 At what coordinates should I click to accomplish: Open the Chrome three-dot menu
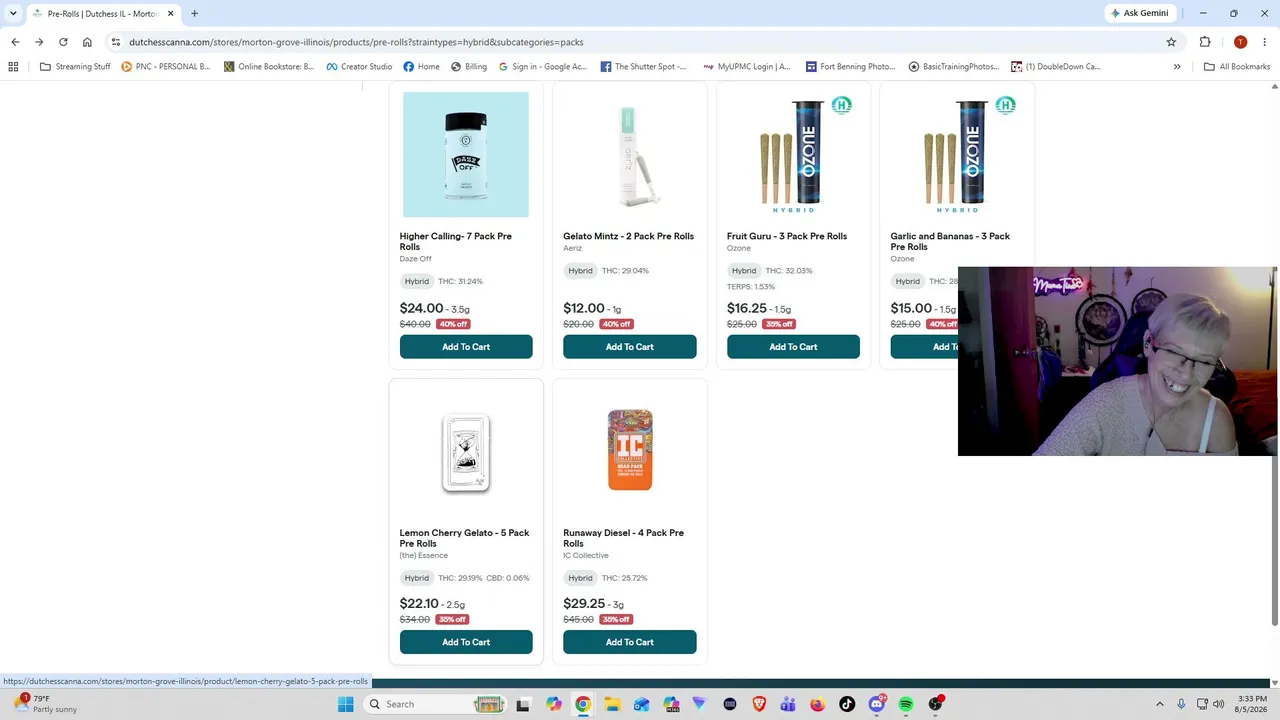click(x=1265, y=42)
